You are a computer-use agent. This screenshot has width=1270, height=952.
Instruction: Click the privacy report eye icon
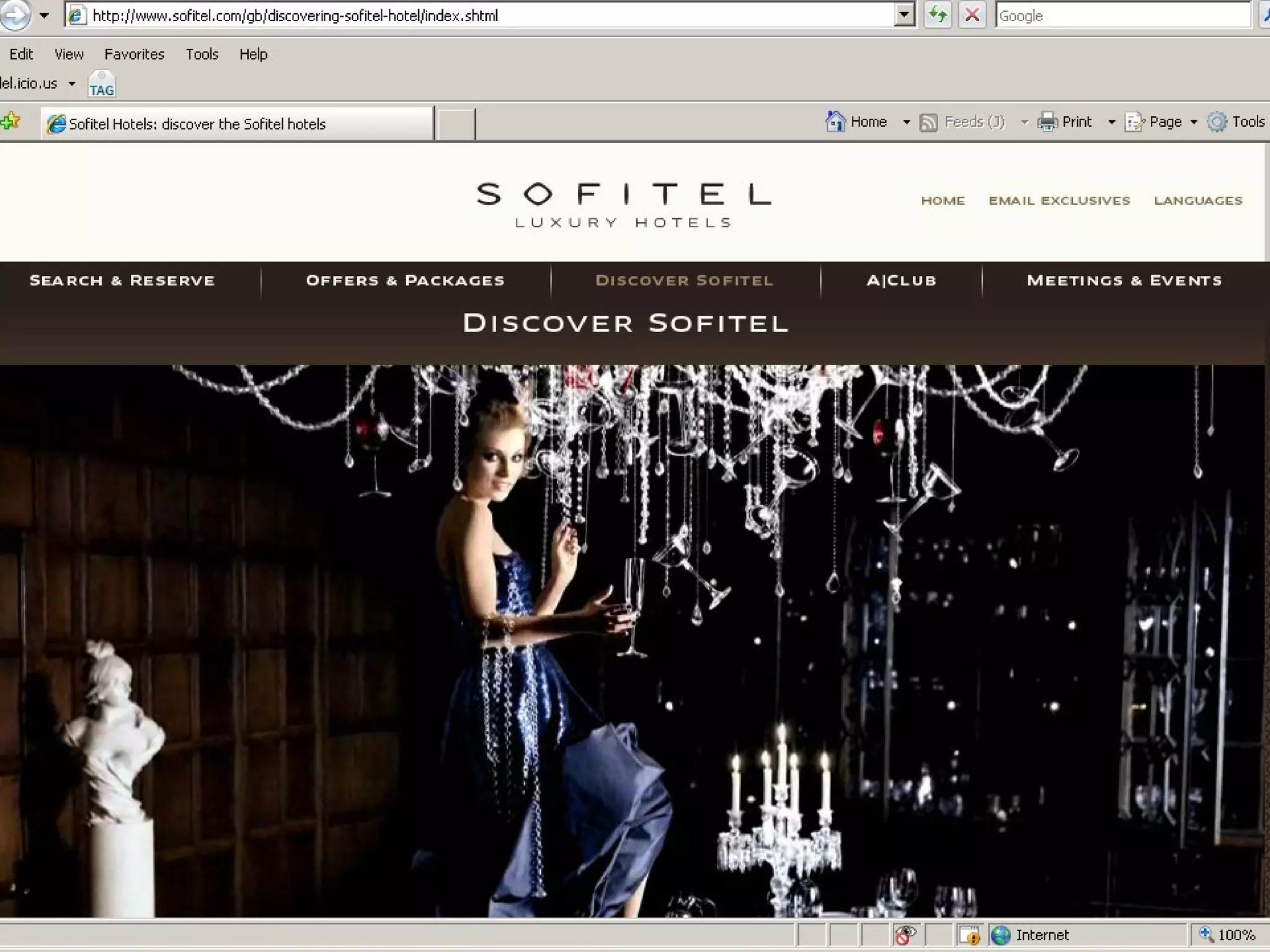pyautogui.click(x=905, y=935)
